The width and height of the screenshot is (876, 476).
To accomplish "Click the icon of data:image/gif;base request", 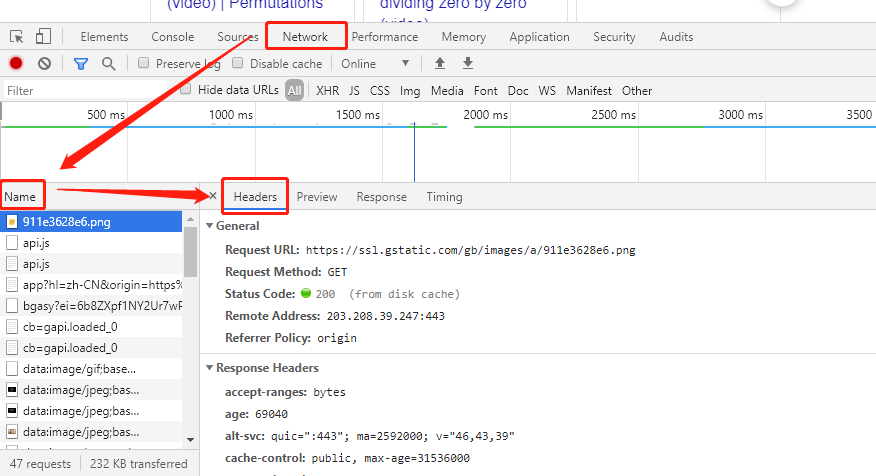I will click(12, 369).
